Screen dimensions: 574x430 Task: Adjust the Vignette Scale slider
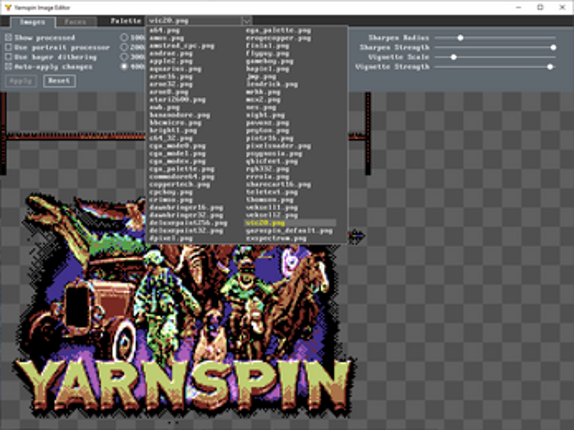[495, 57]
